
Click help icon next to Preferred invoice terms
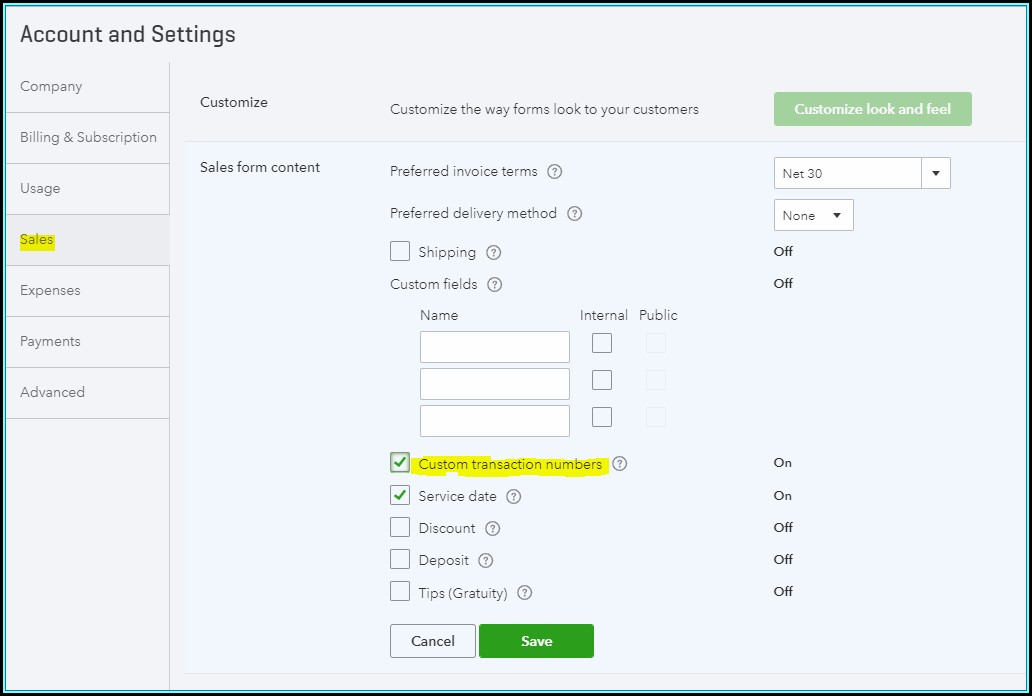[555, 172]
